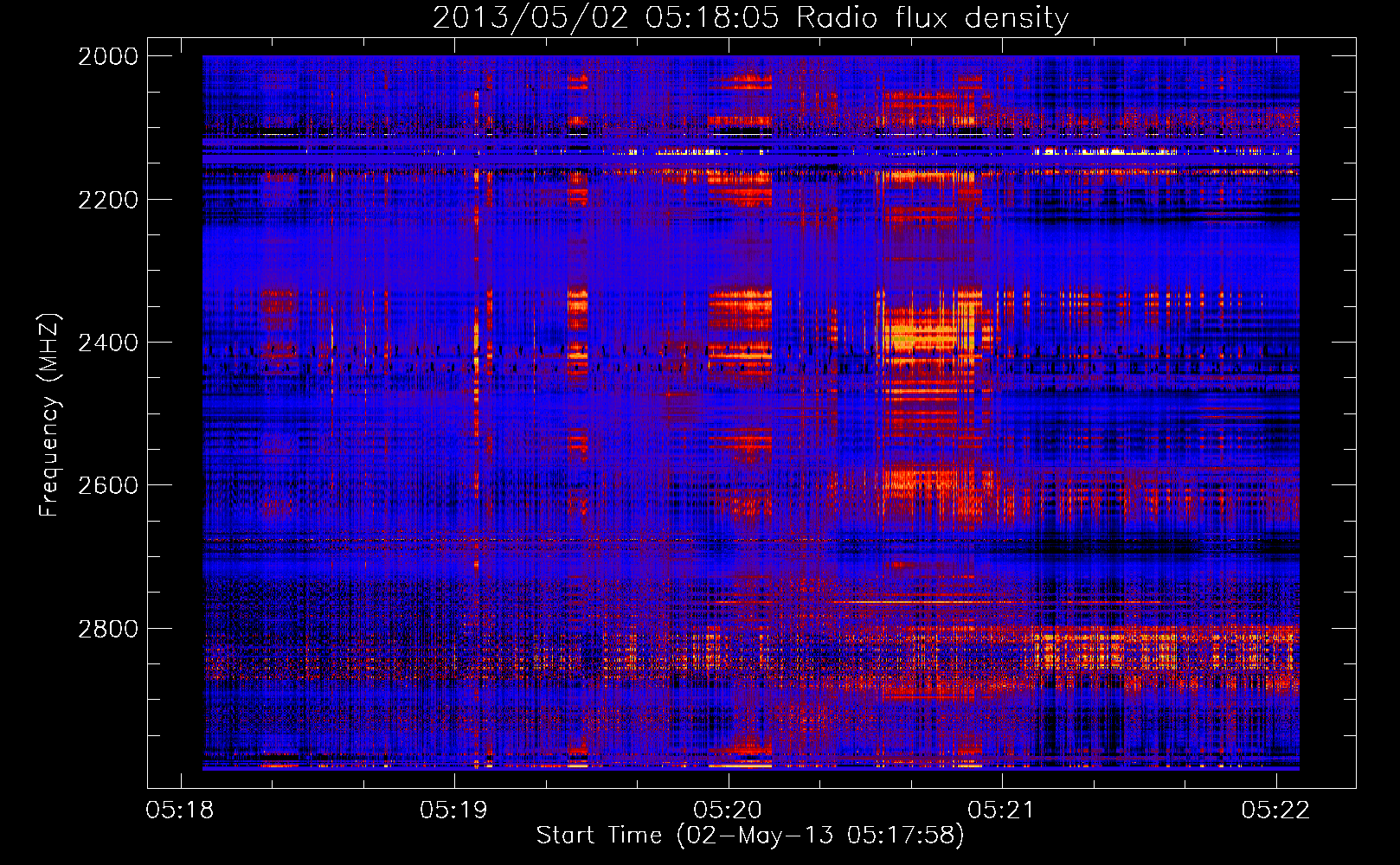1400x865 pixels.
Task: Click the 05:20 time tick label
Action: tap(728, 810)
